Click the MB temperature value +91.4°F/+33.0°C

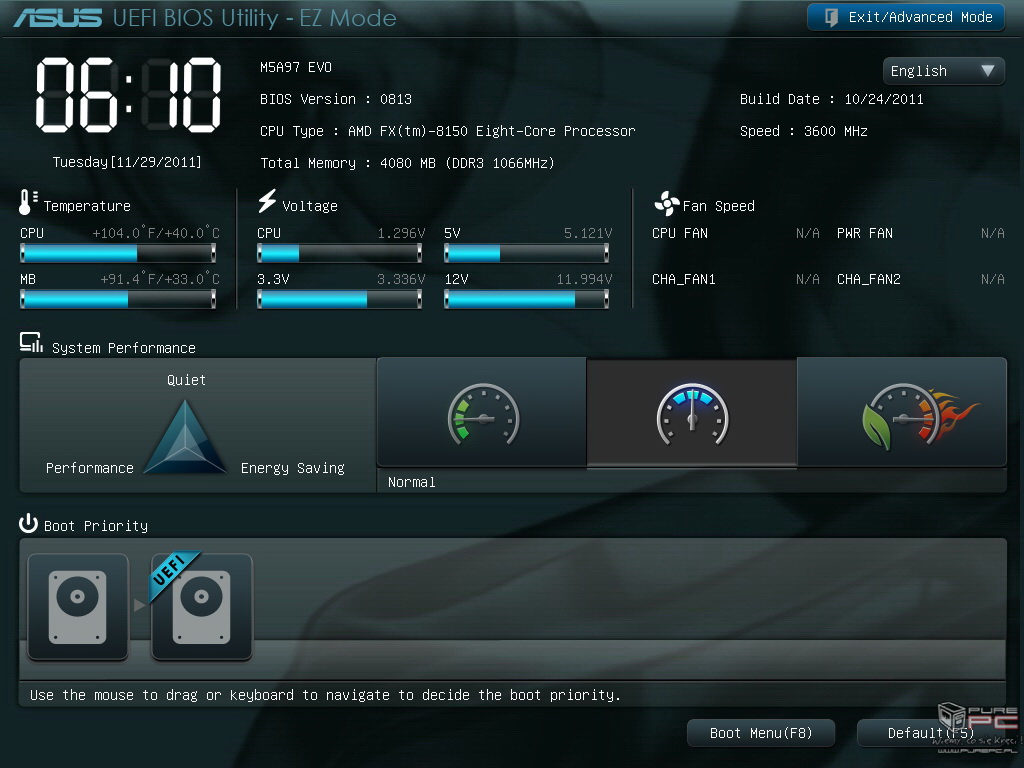coord(160,279)
